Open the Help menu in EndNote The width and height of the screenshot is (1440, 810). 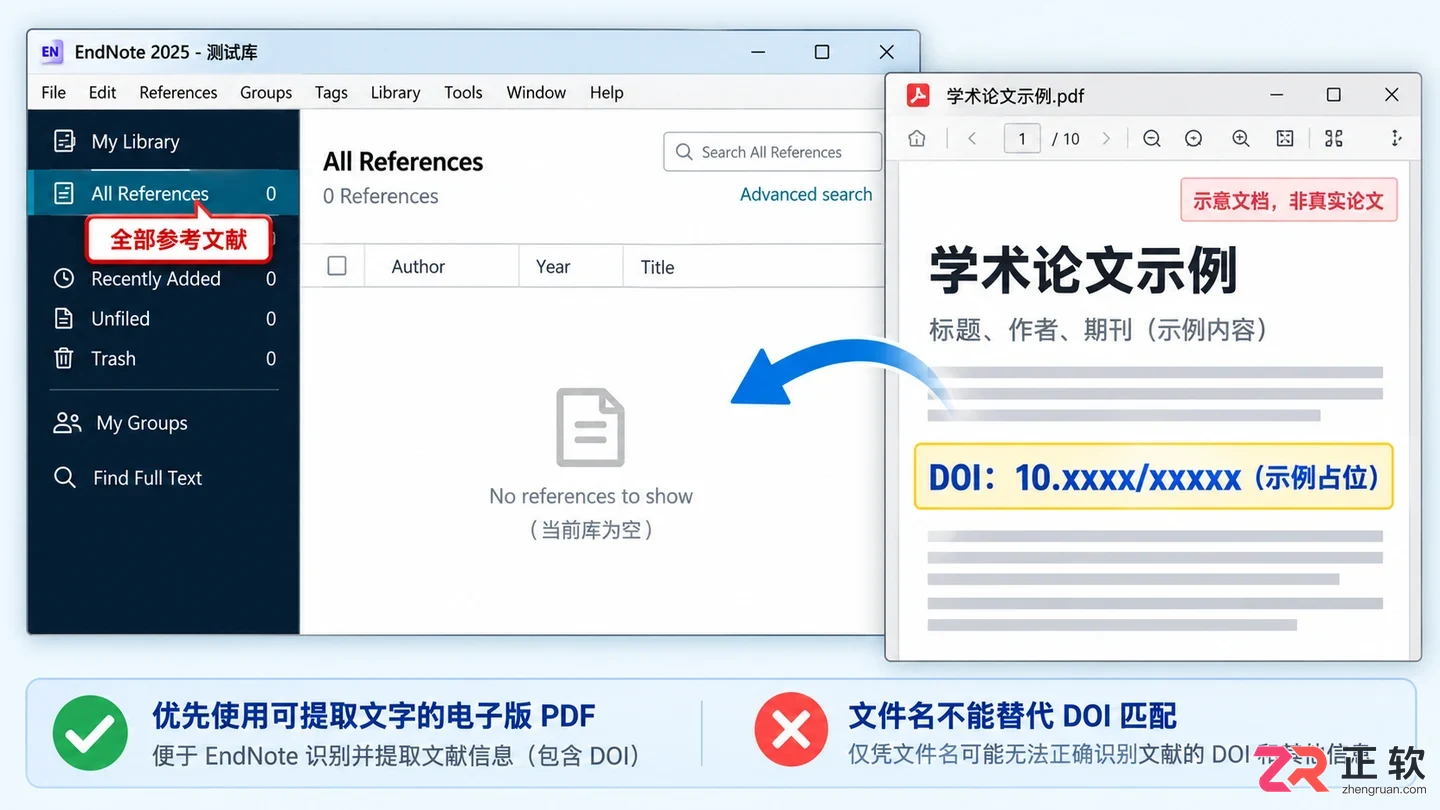(606, 92)
